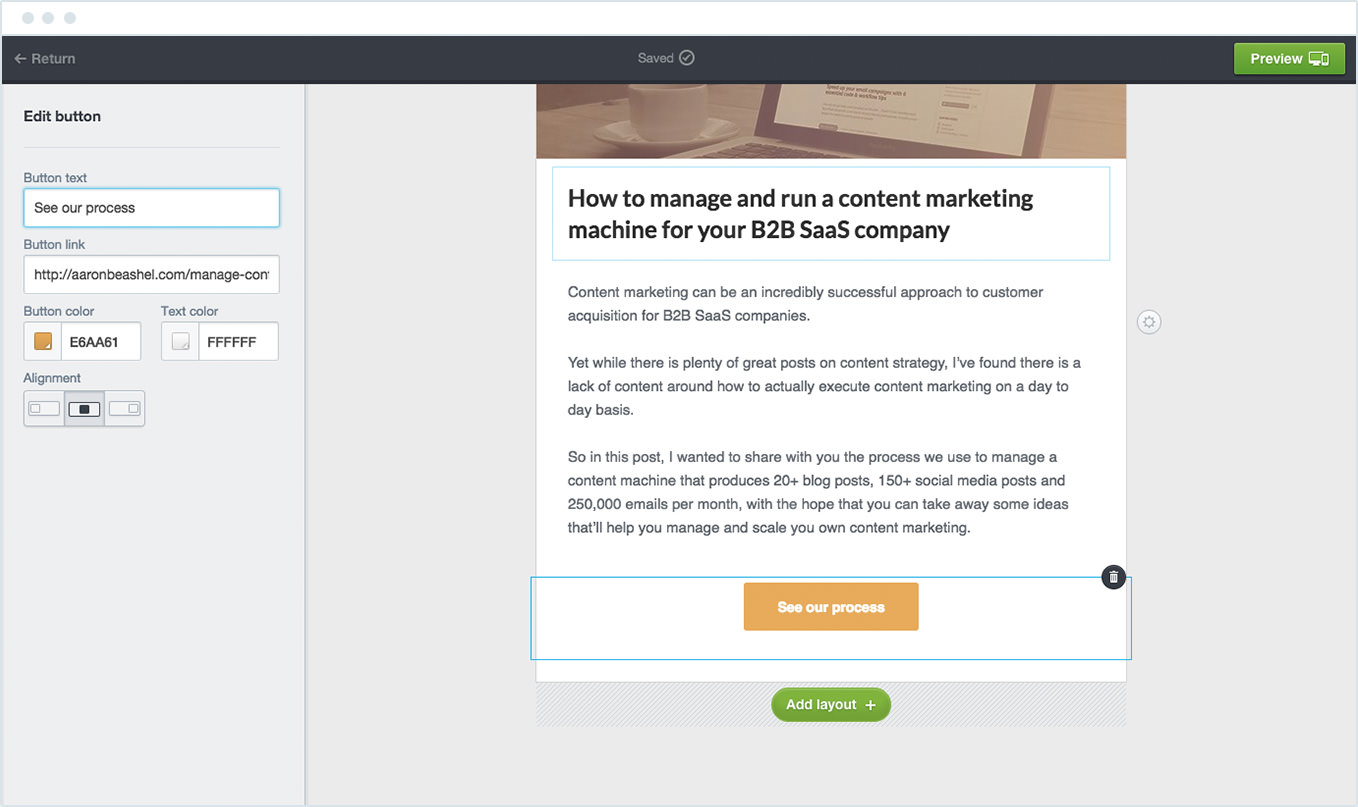Click the Button link URL field
The image size is (1358, 807).
point(151,274)
